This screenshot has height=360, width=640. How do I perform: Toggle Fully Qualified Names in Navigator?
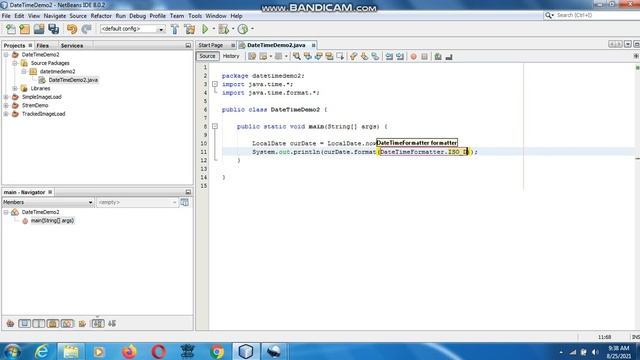coord(82,324)
